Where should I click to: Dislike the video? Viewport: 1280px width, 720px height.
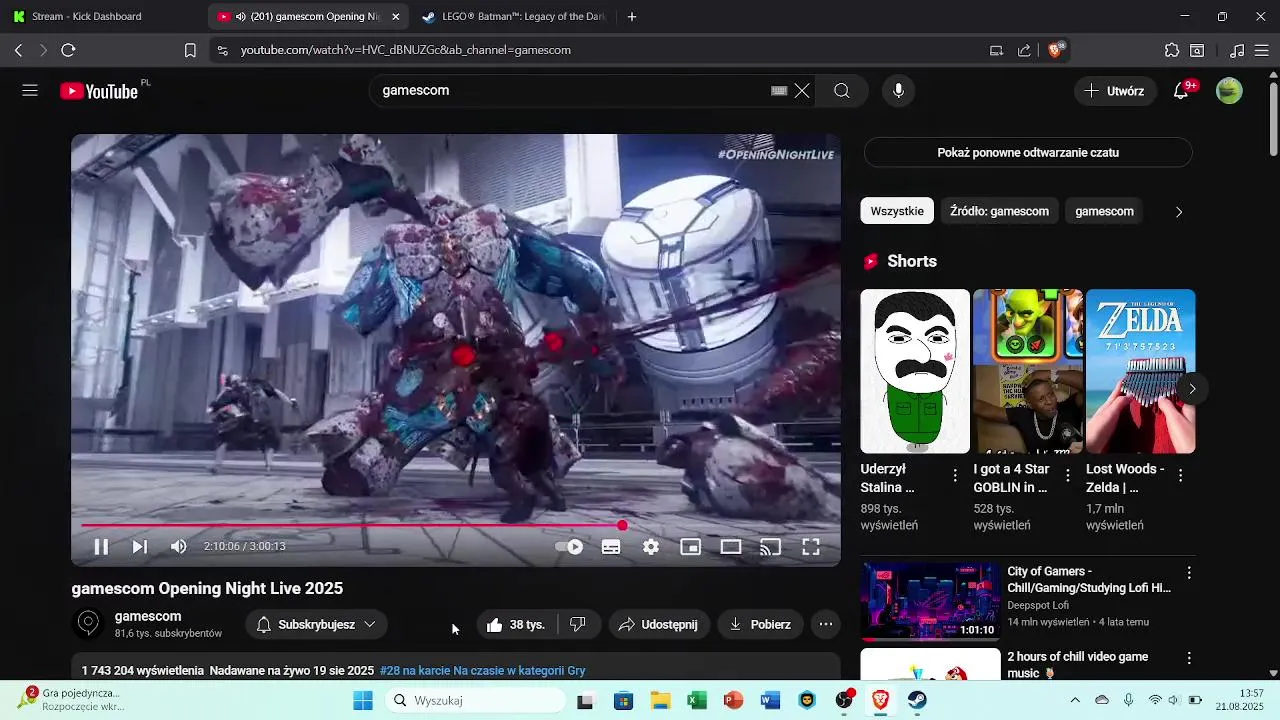[x=578, y=625]
